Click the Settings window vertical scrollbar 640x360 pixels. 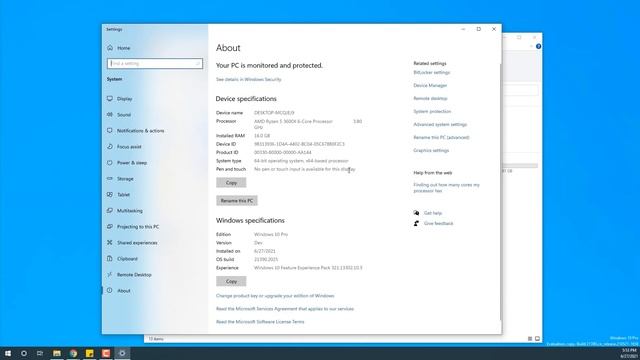[500, 192]
